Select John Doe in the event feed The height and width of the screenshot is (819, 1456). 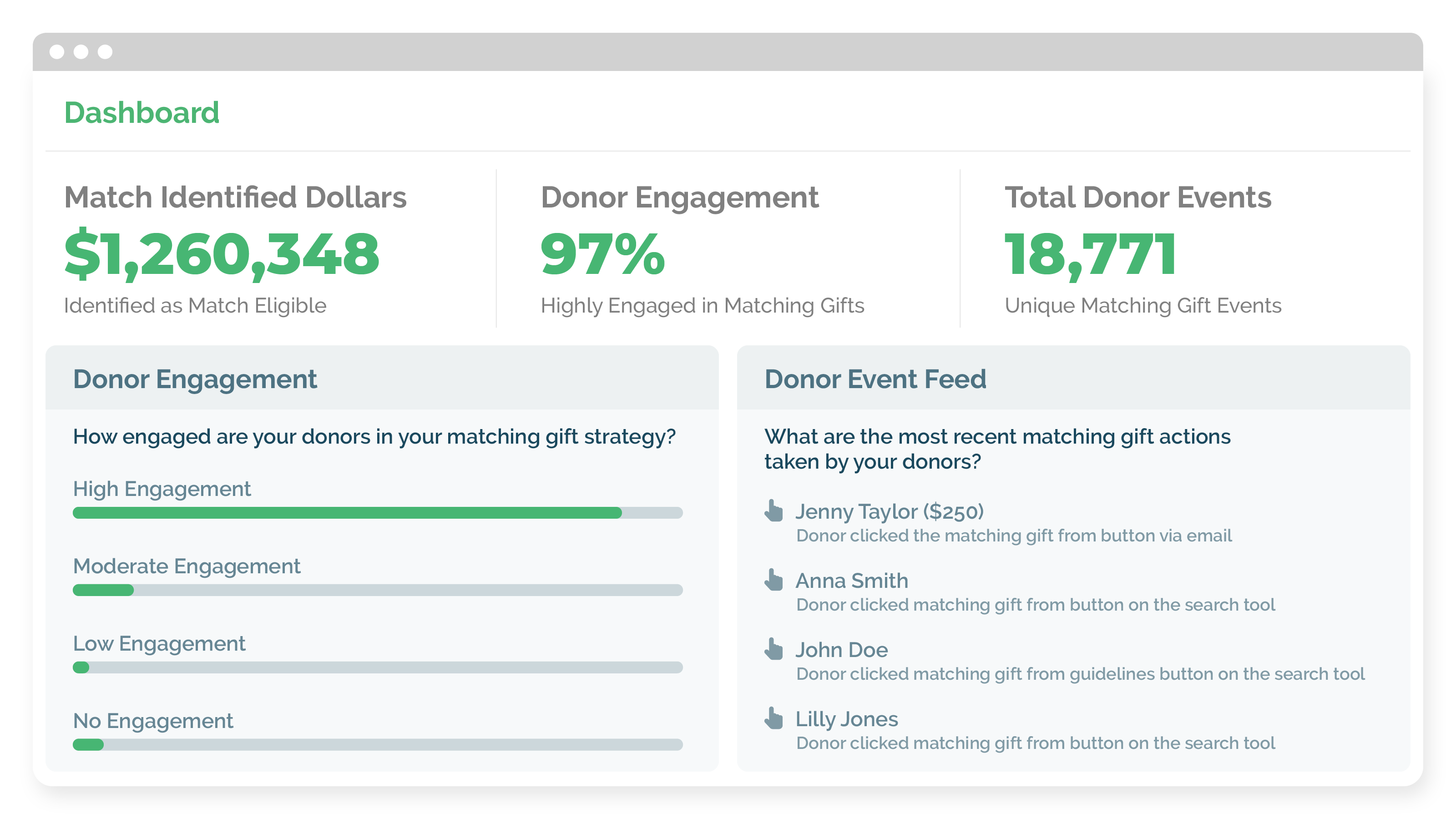842,650
